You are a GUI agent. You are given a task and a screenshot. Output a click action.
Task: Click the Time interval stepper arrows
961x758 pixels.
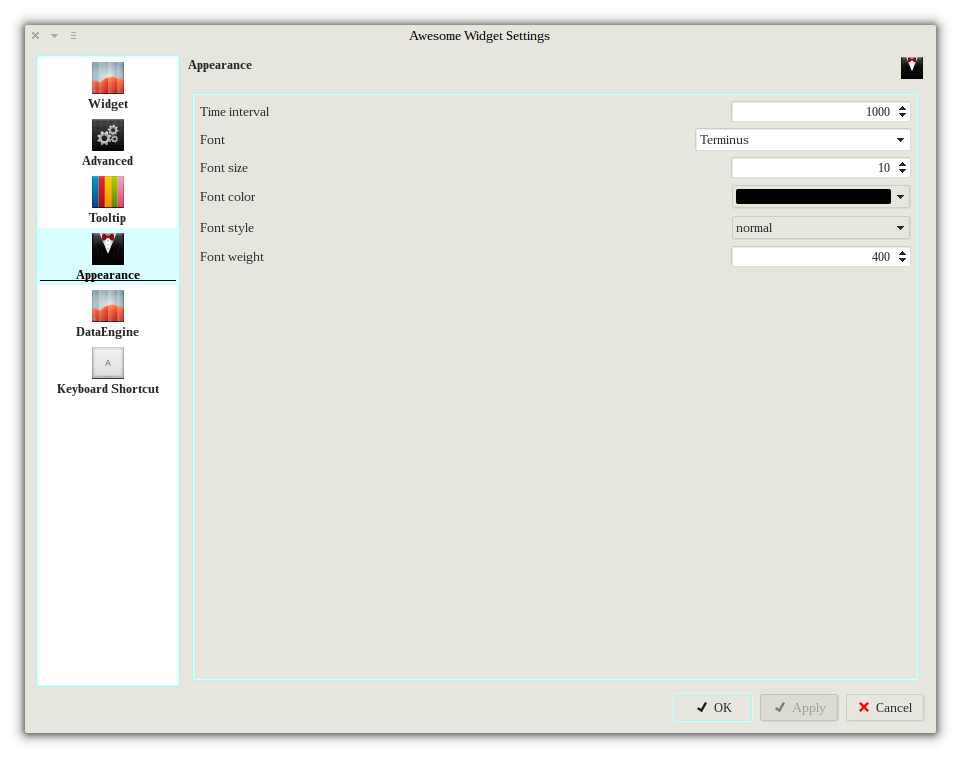(902, 112)
